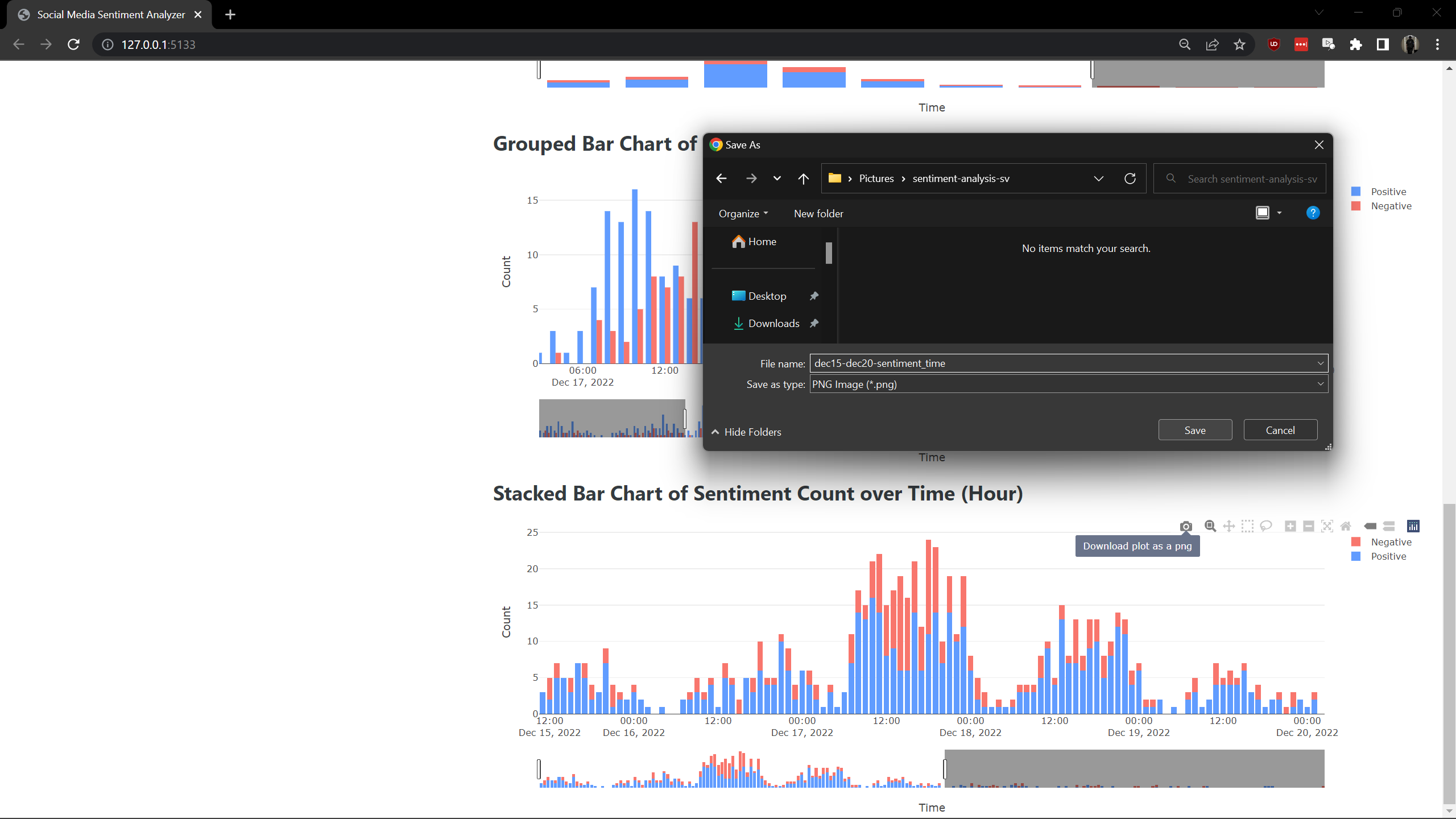Download the stacked bar plot as png
This screenshot has width=1456, height=819.
(1186, 526)
